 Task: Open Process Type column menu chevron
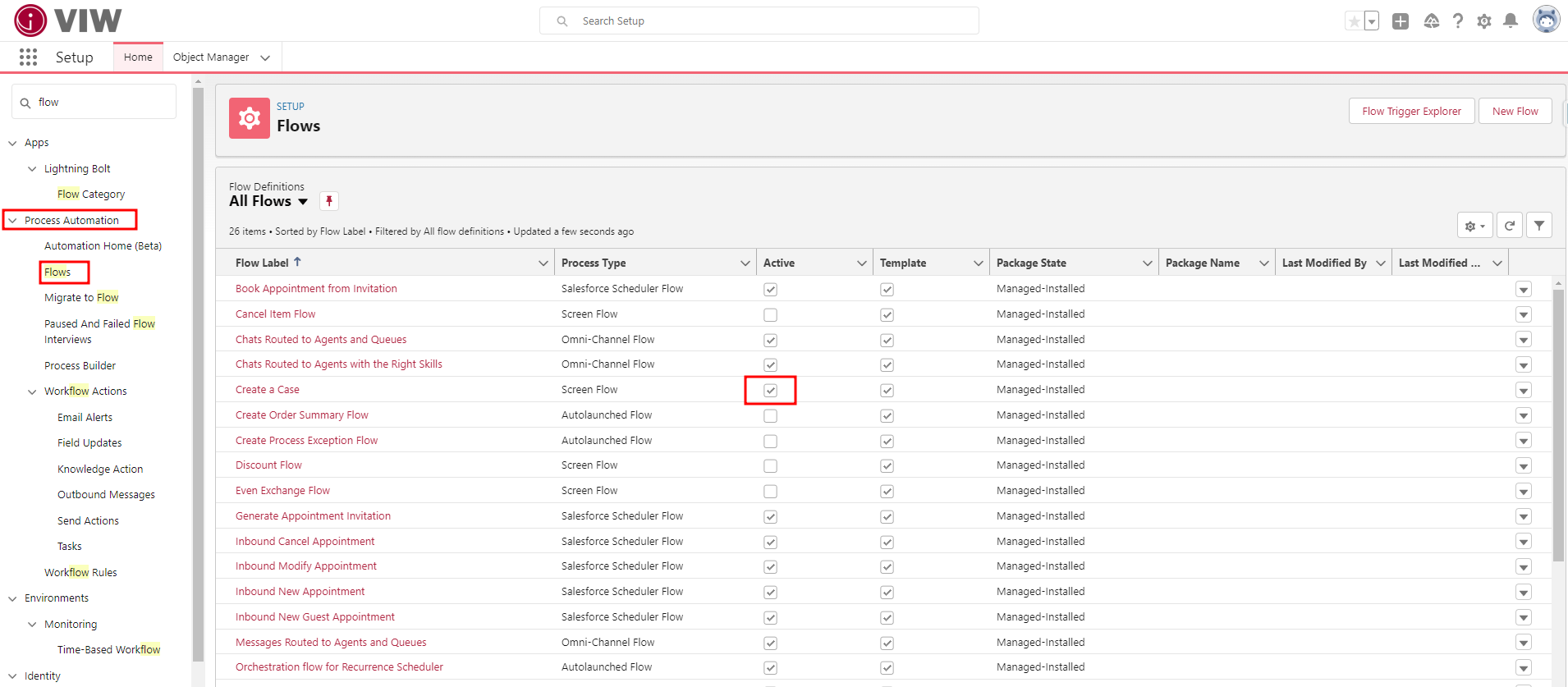click(745, 263)
